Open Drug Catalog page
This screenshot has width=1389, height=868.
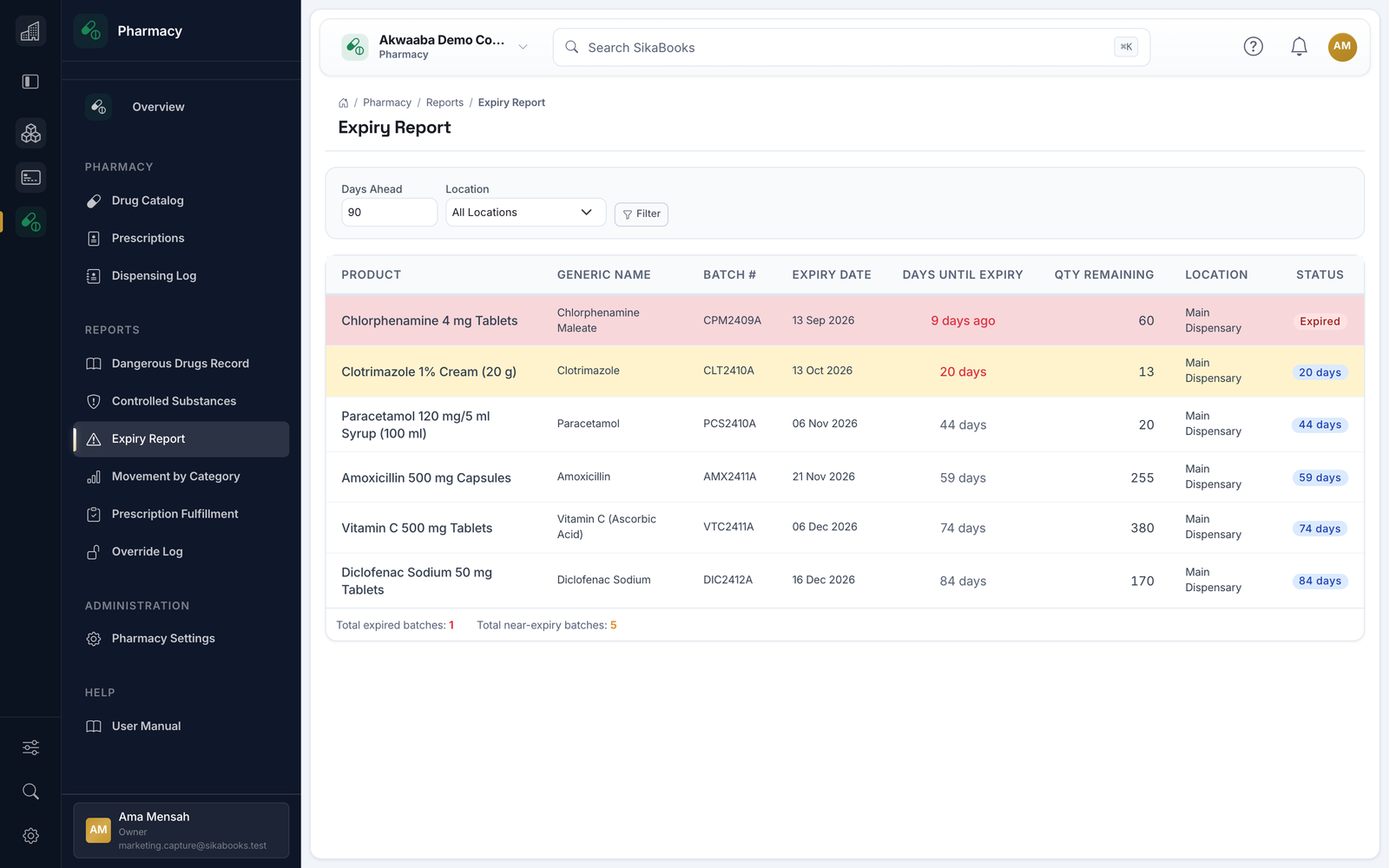click(181, 201)
